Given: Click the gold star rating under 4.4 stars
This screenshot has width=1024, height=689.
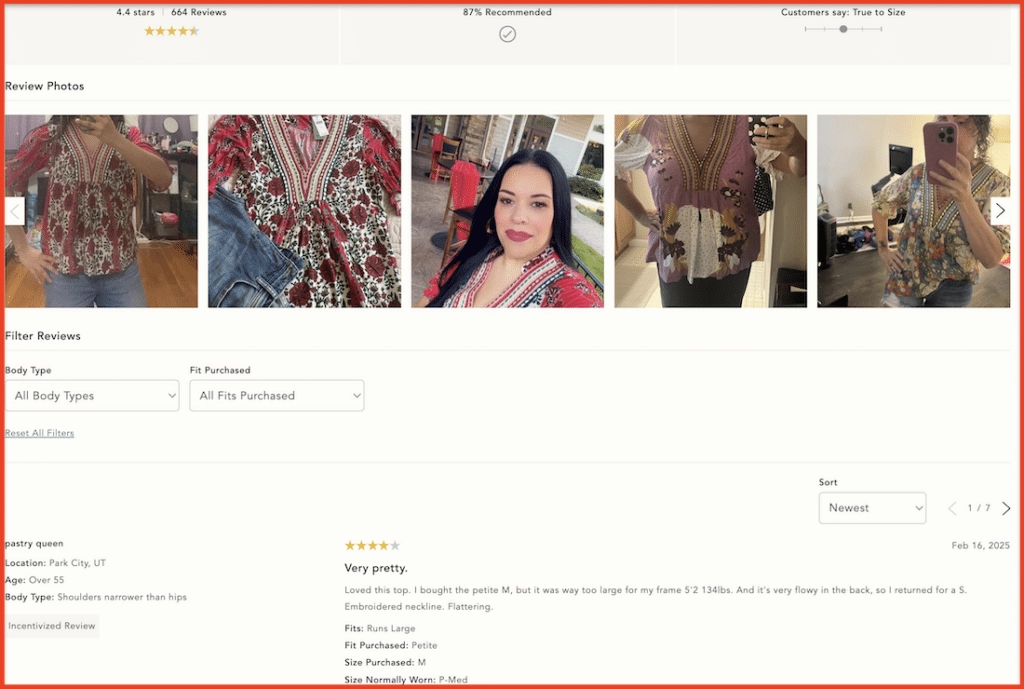Looking at the screenshot, I should 171,31.
